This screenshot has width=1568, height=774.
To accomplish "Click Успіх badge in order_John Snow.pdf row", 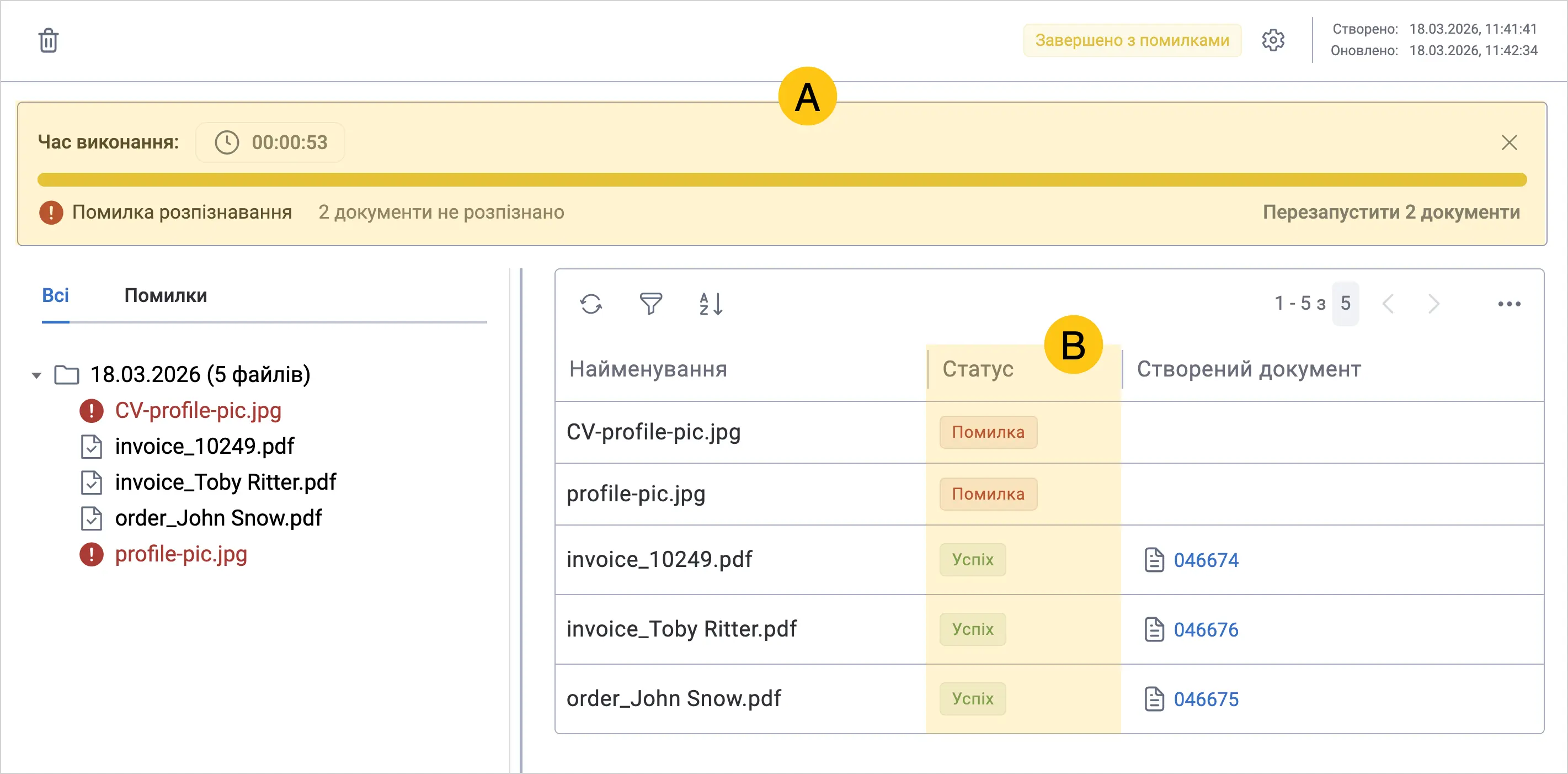I will coord(972,698).
